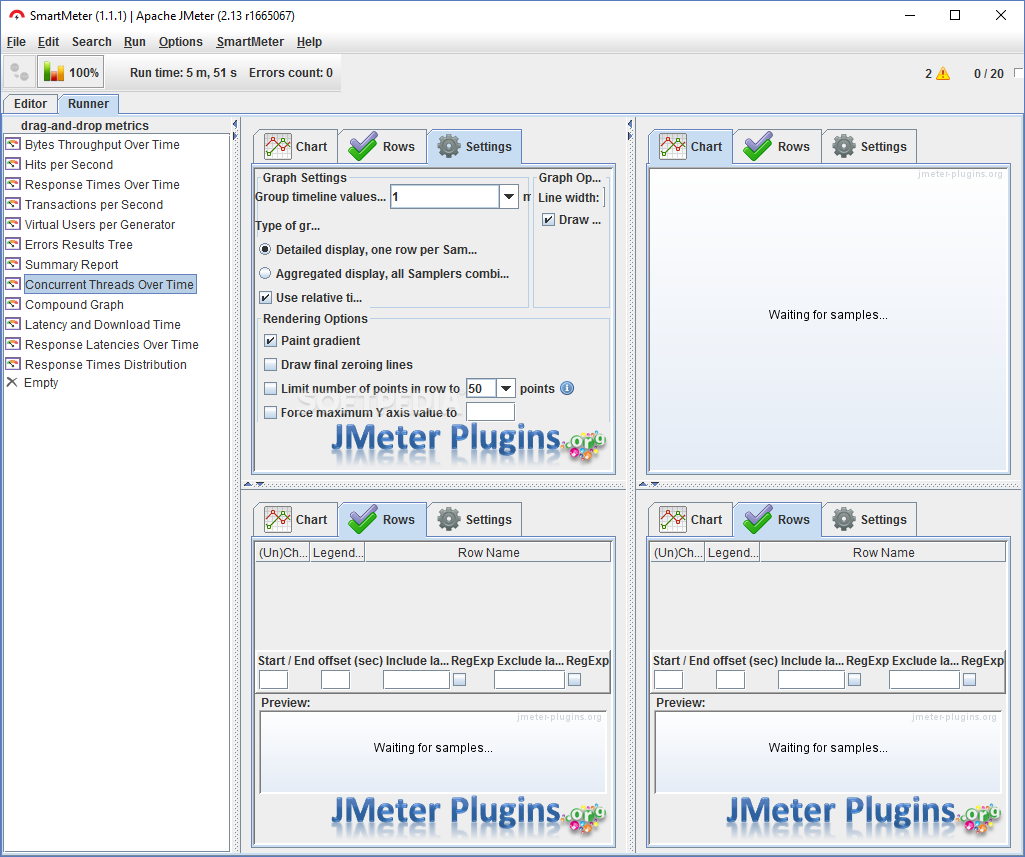The image size is (1025, 857).
Task: Click the Response Latencies Over Time icon
Action: pos(12,344)
